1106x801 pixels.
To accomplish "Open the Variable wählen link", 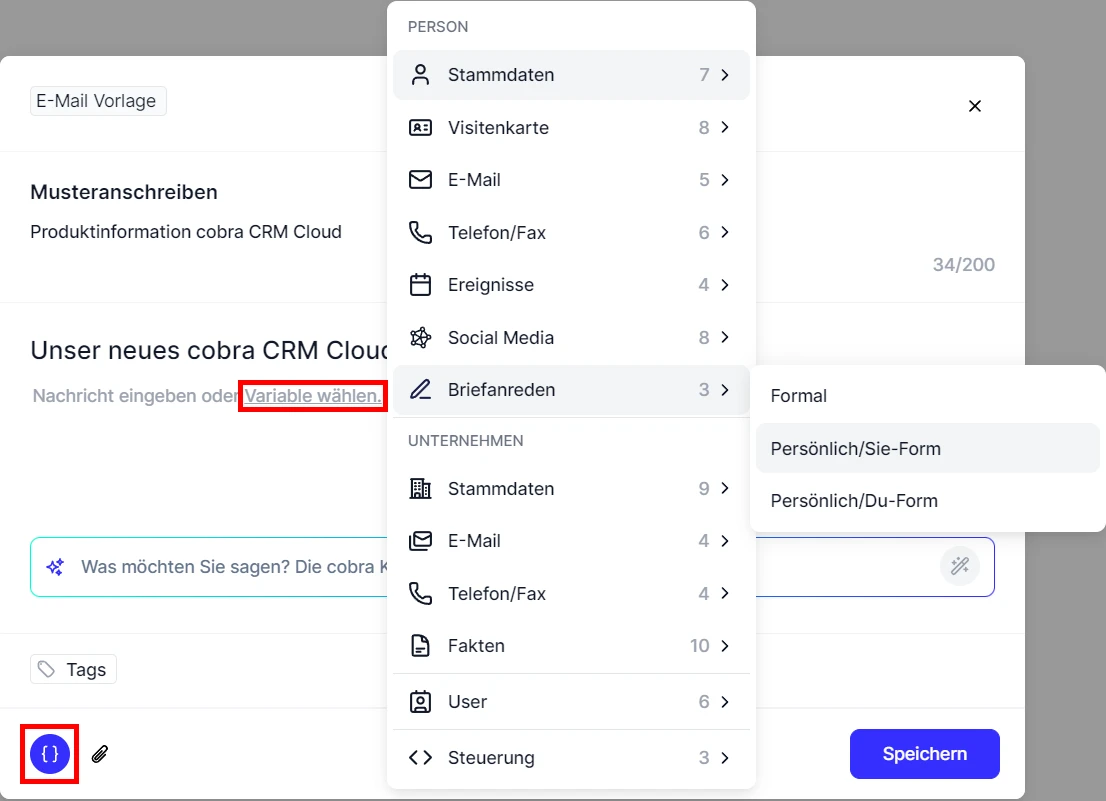I will [x=312, y=396].
